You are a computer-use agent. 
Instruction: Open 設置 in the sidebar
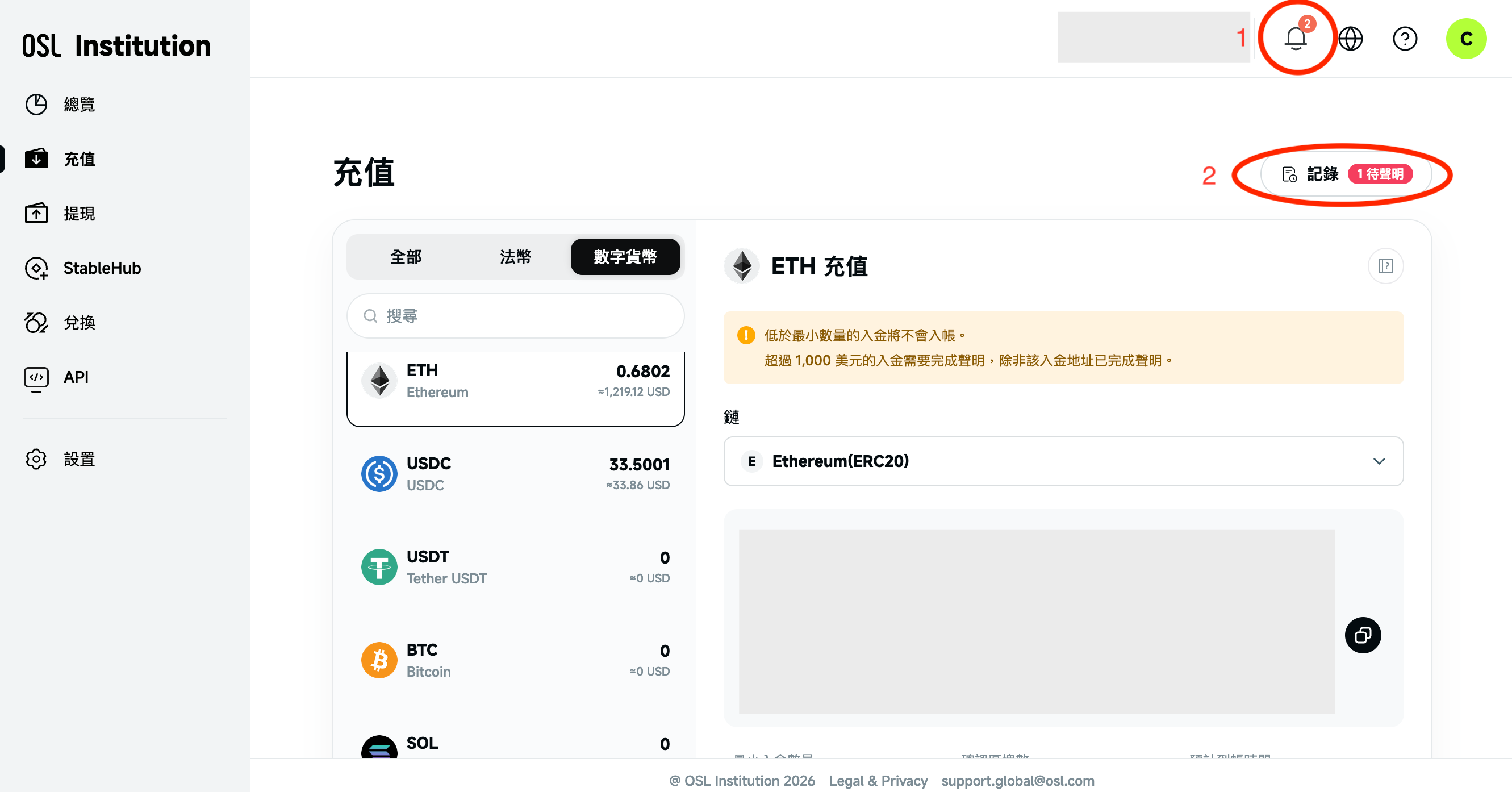pyautogui.click(x=80, y=459)
